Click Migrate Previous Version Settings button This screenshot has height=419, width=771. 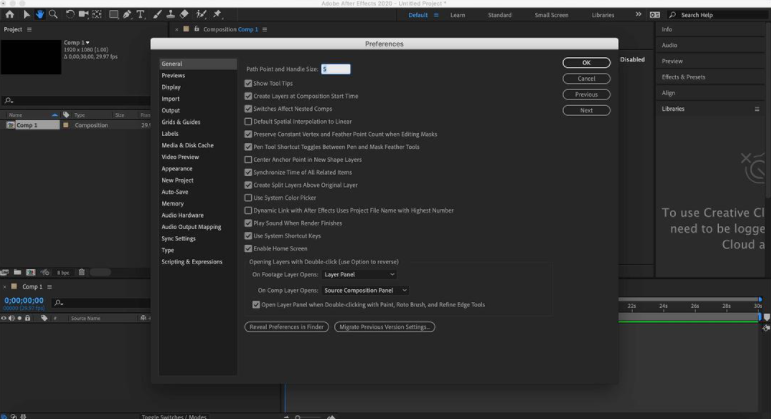tap(385, 327)
